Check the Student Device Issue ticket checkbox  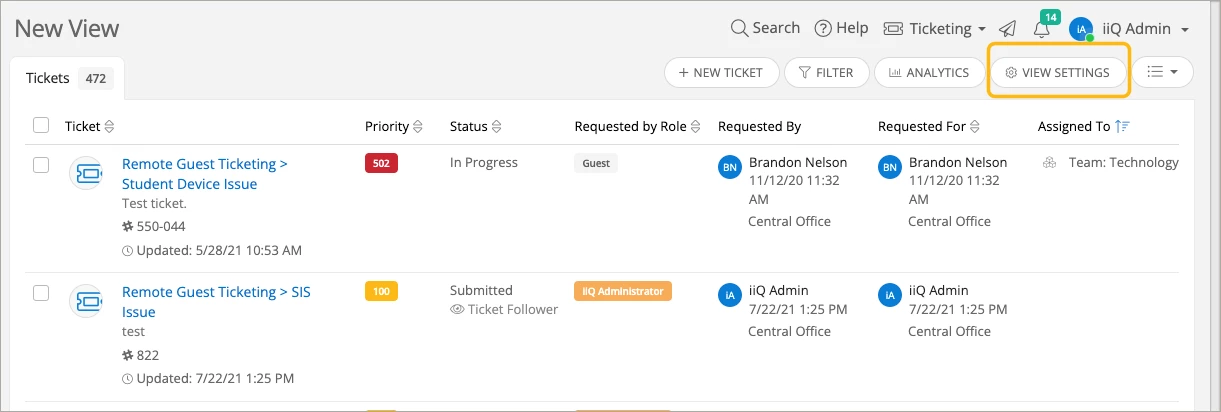[x=41, y=165]
